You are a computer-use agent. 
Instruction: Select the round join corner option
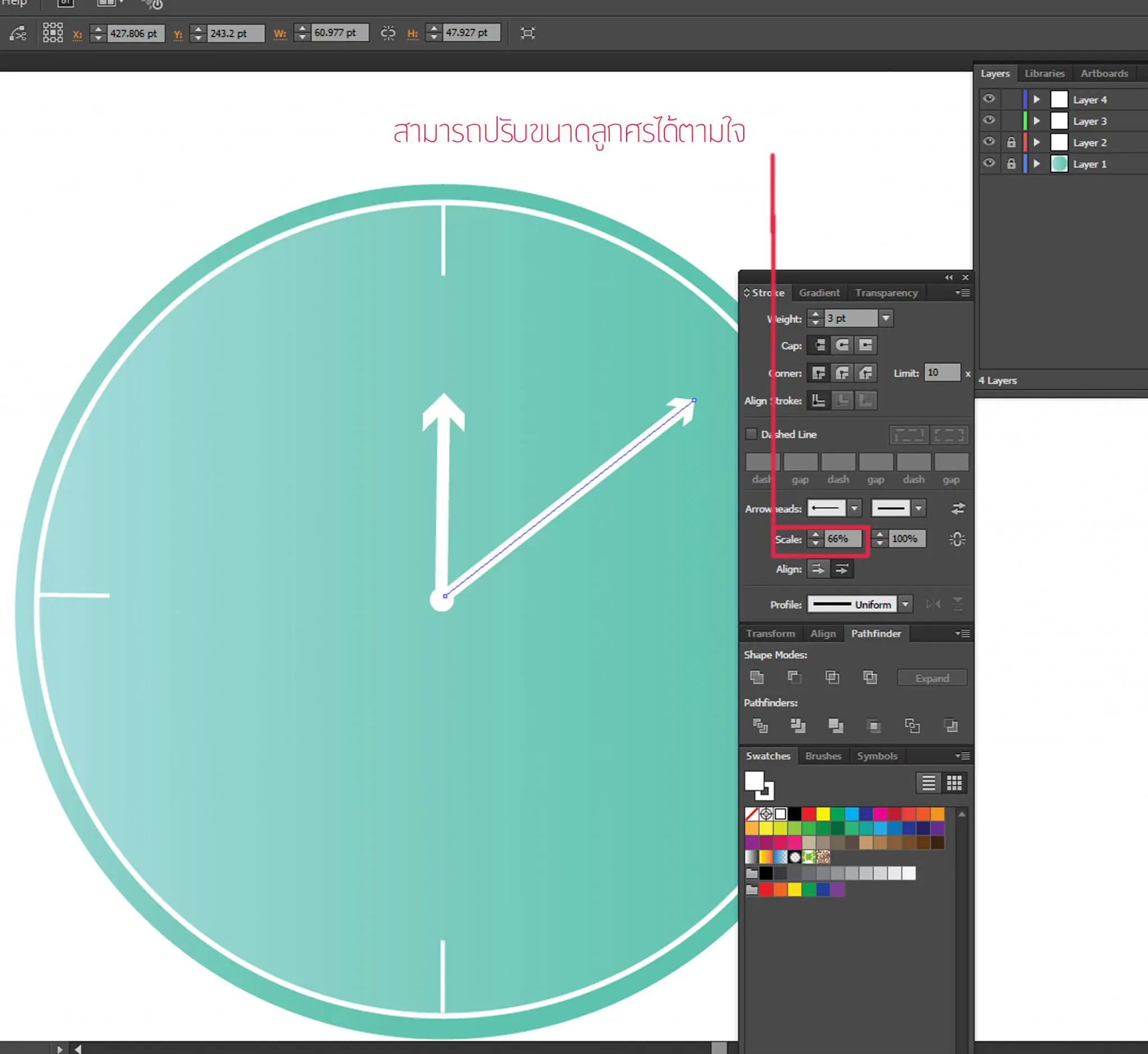click(x=842, y=374)
